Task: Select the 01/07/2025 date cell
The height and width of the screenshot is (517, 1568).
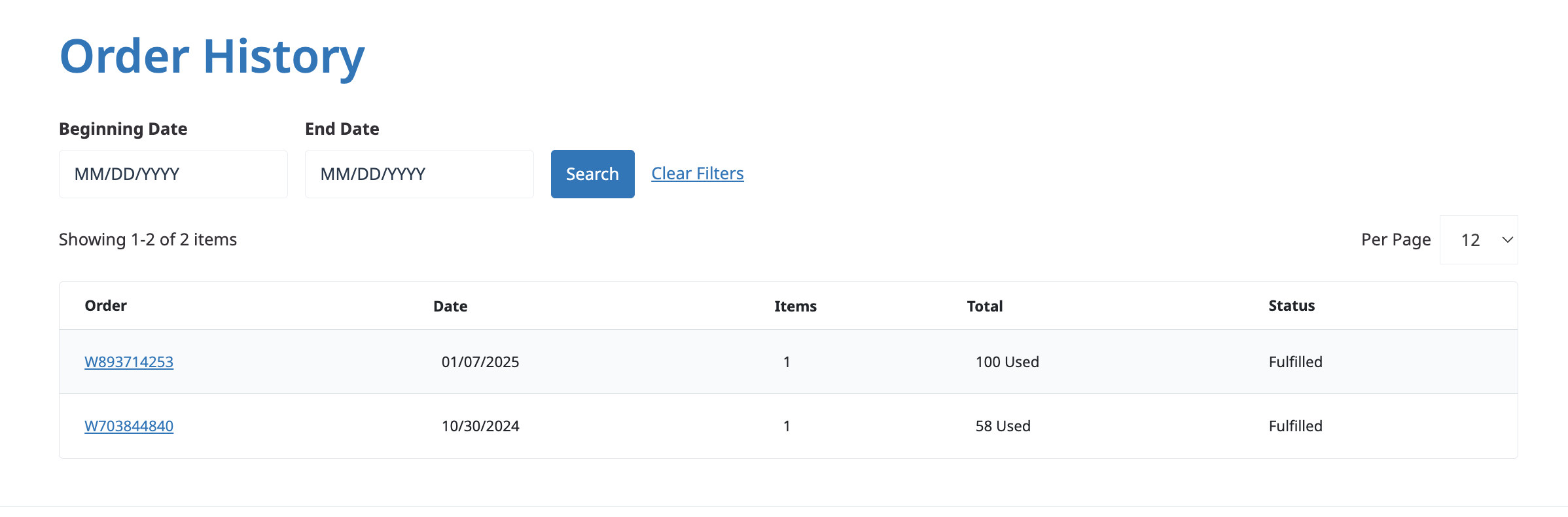Action: [480, 362]
